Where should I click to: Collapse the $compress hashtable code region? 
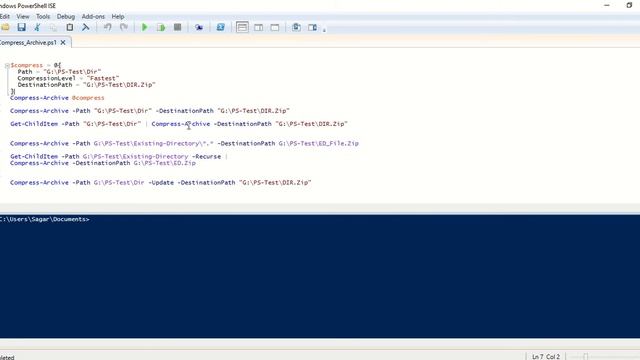pos(7,65)
